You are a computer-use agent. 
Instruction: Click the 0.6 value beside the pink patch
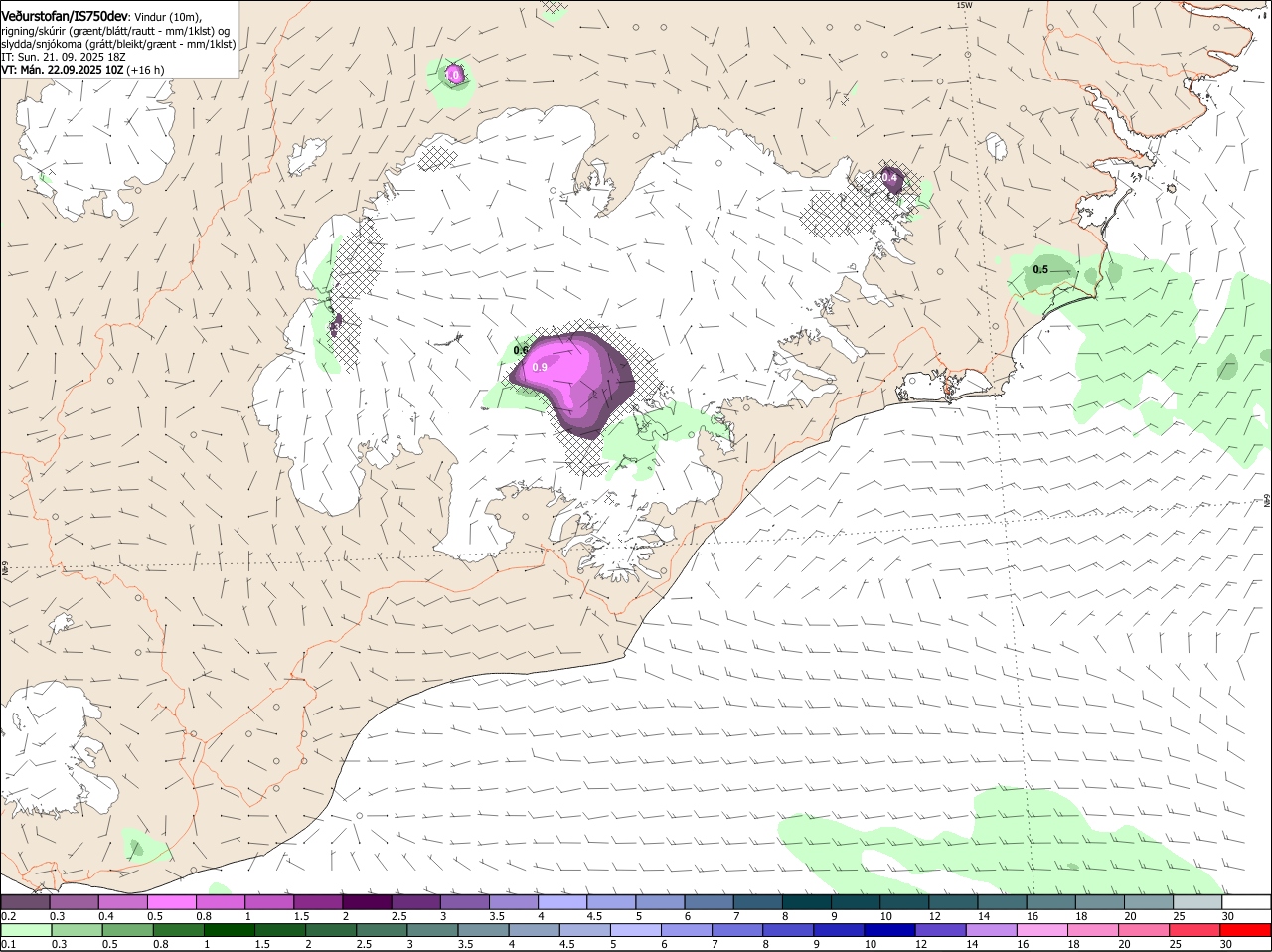[521, 350]
